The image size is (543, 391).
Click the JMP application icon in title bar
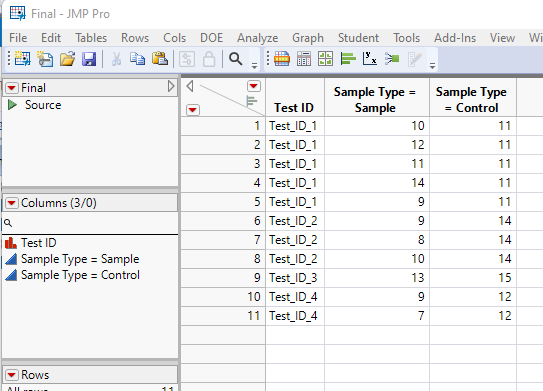(x=17, y=13)
